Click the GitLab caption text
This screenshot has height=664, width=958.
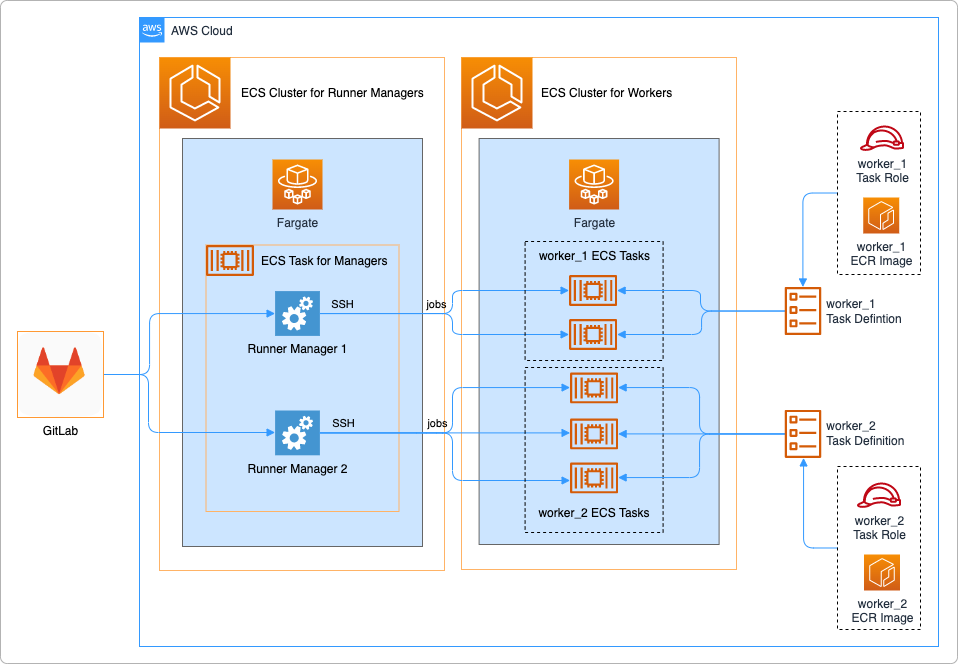coord(59,431)
